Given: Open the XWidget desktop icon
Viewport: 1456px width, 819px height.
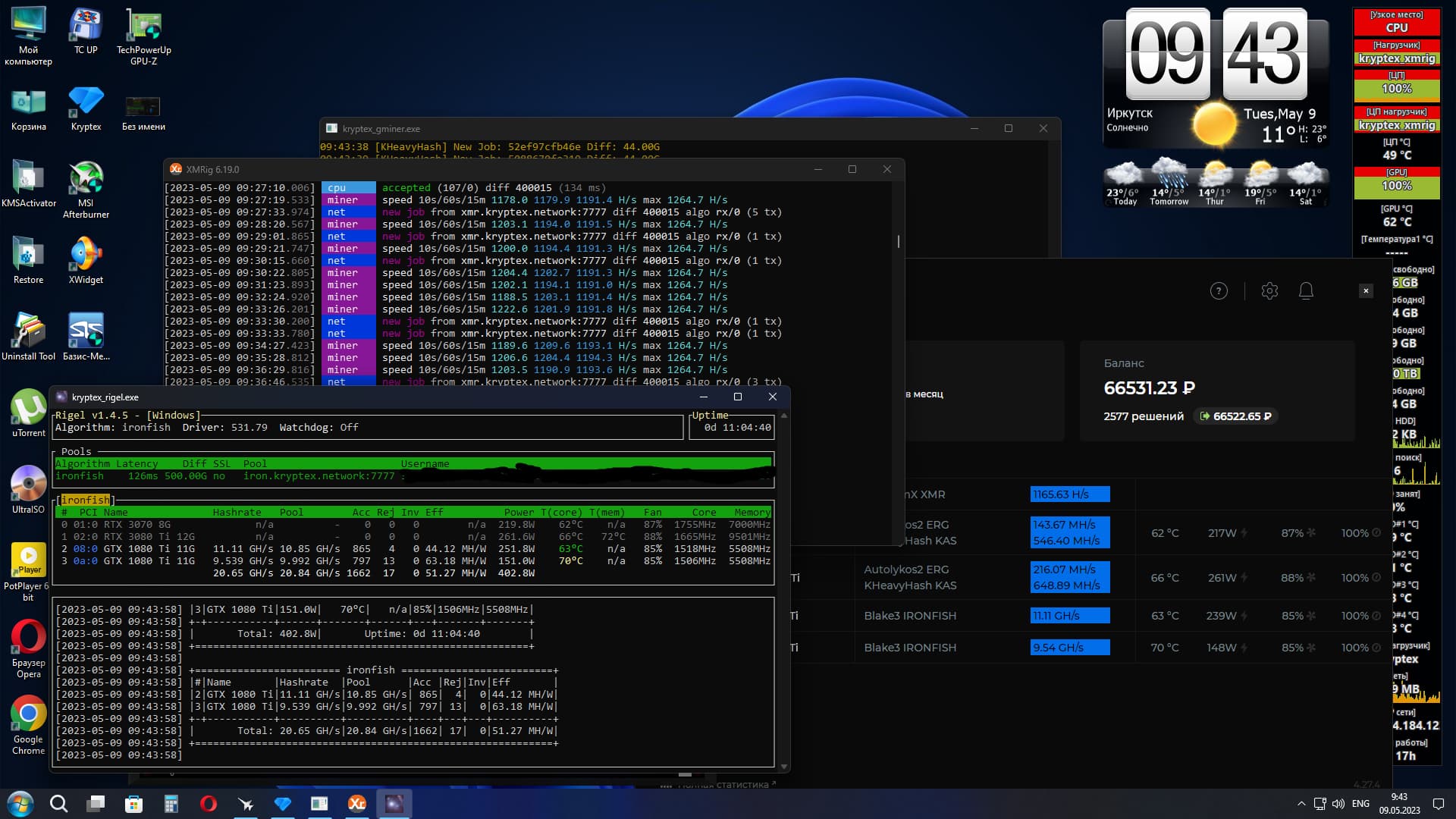Looking at the screenshot, I should pos(86,260).
